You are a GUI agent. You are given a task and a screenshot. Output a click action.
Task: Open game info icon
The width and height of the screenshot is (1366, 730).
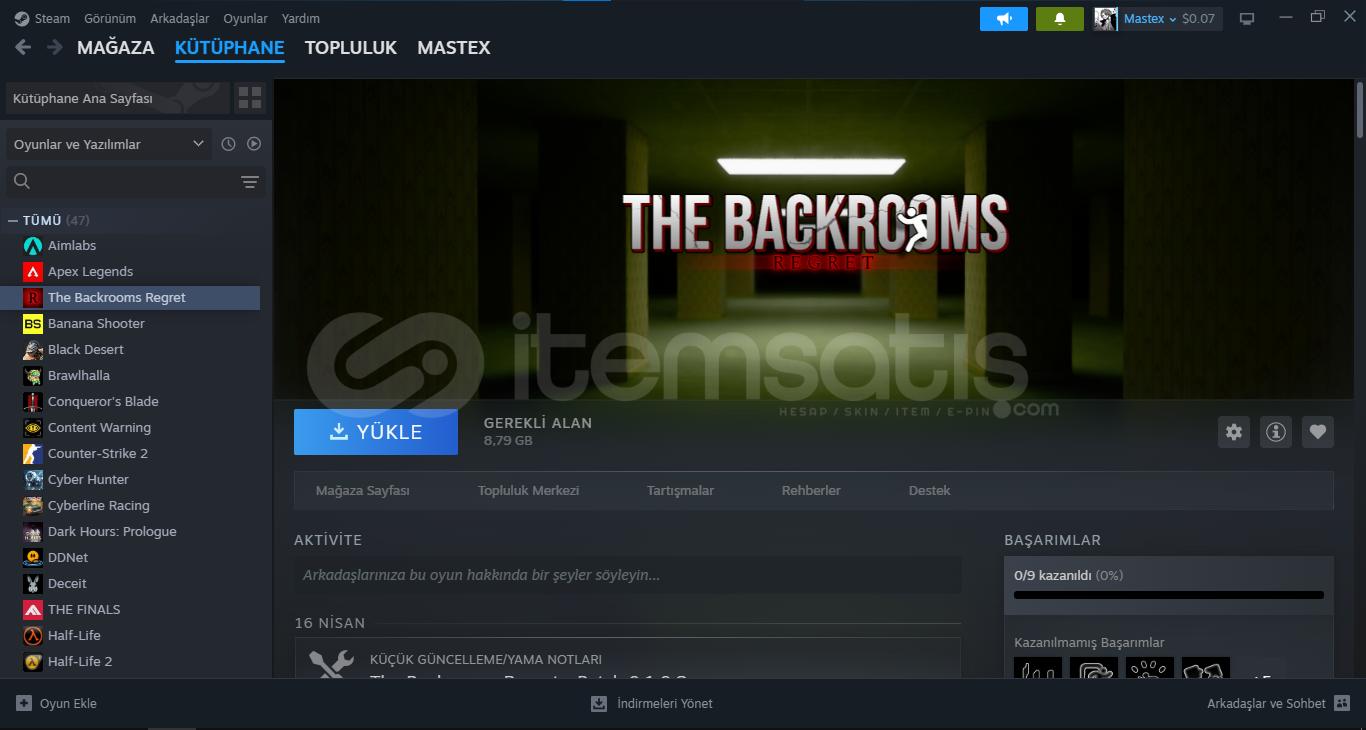[x=1276, y=432]
